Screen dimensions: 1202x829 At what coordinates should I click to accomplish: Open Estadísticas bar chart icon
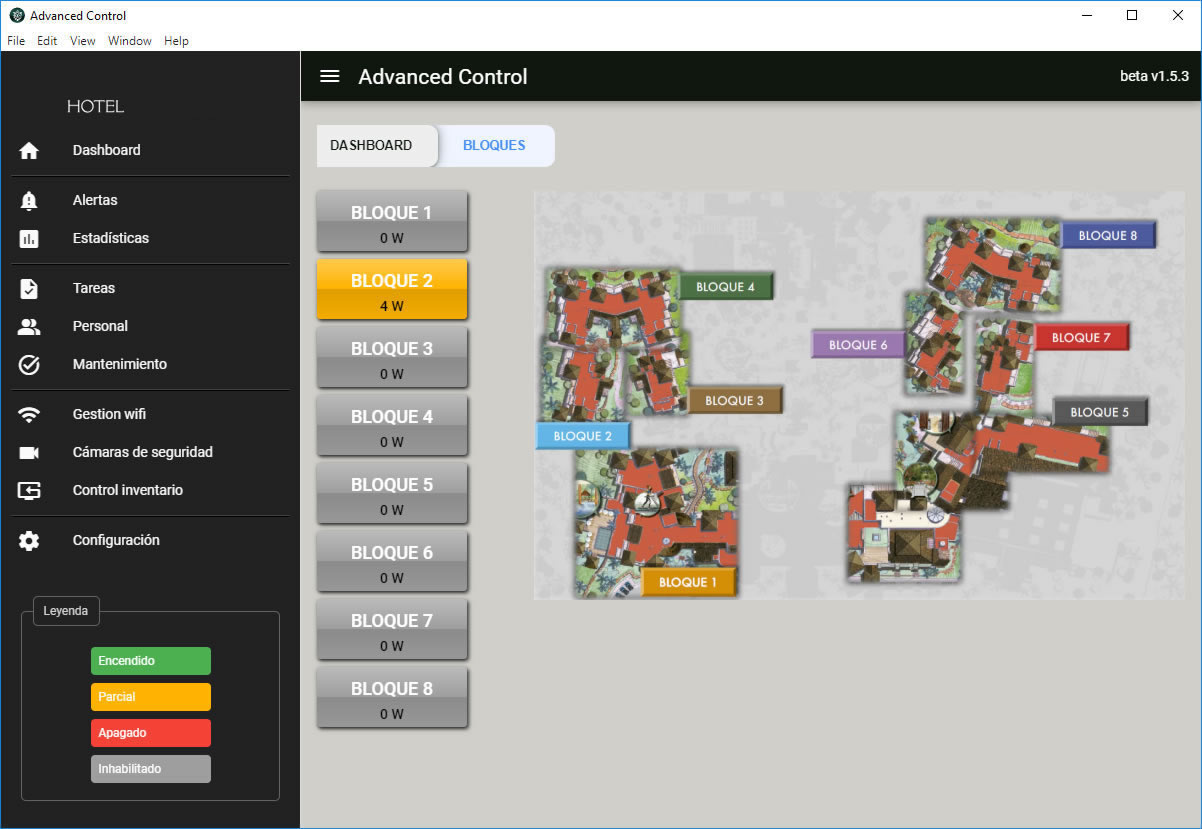click(x=29, y=239)
